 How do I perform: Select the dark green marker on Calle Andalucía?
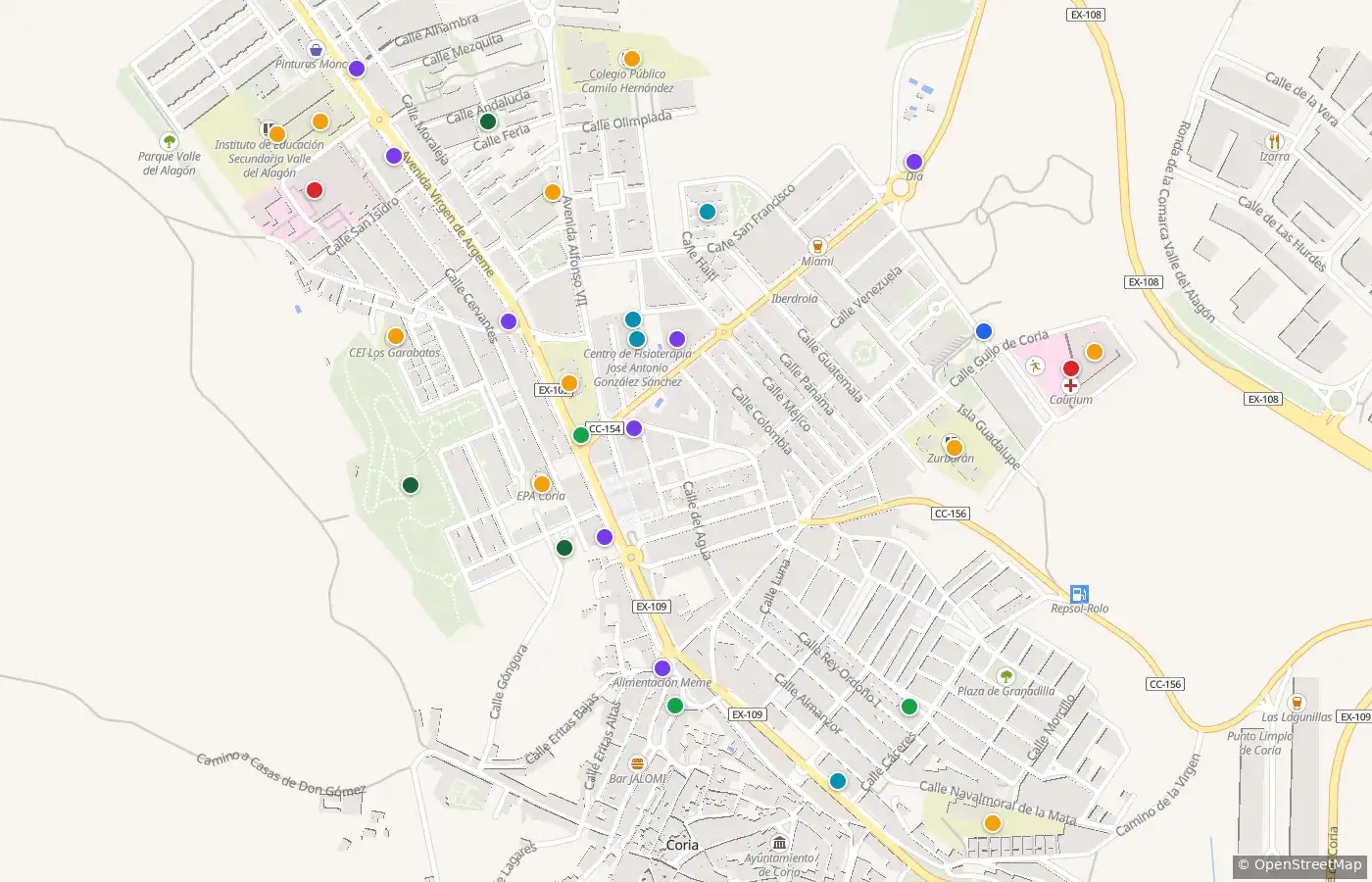tap(488, 122)
